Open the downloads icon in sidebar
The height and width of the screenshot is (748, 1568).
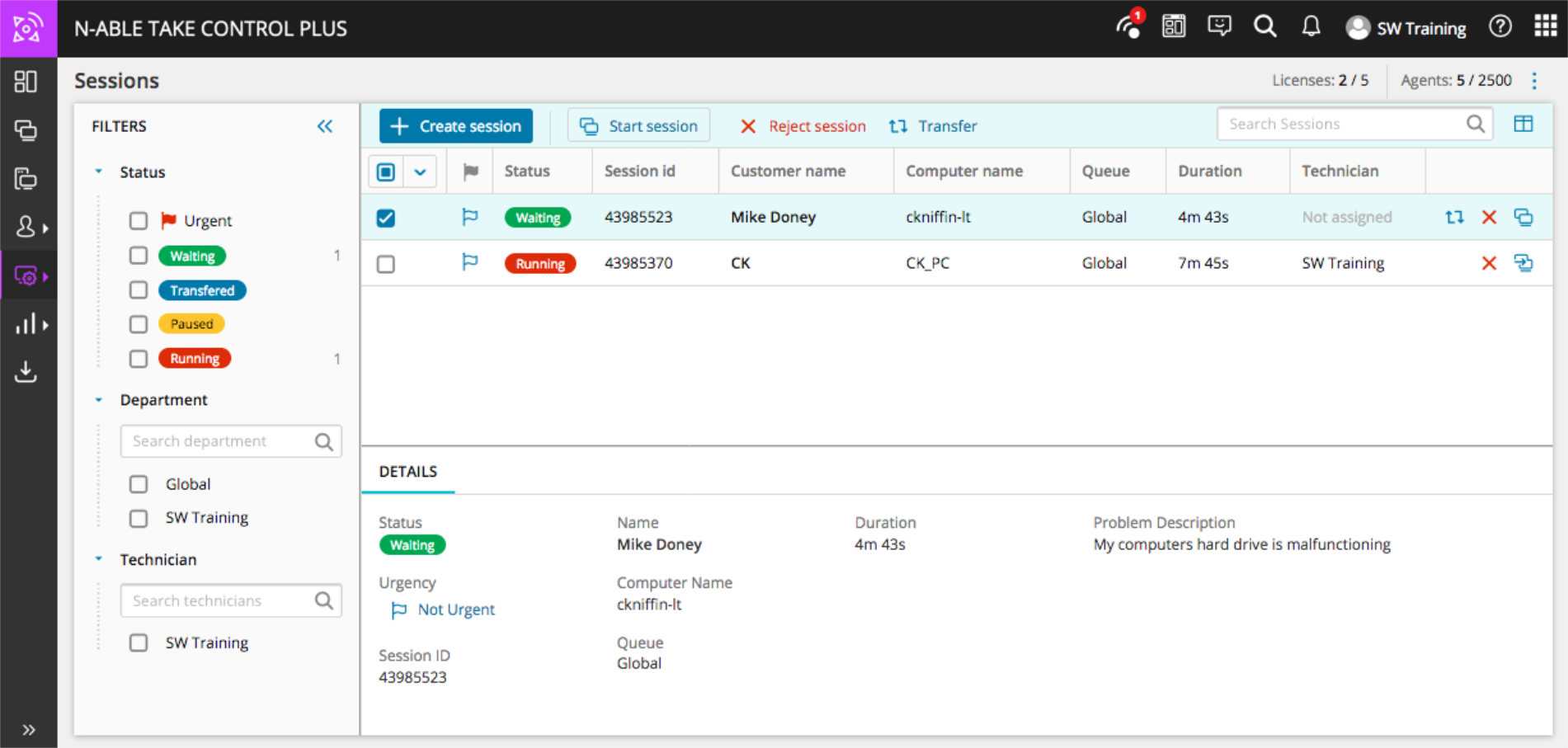tap(26, 372)
